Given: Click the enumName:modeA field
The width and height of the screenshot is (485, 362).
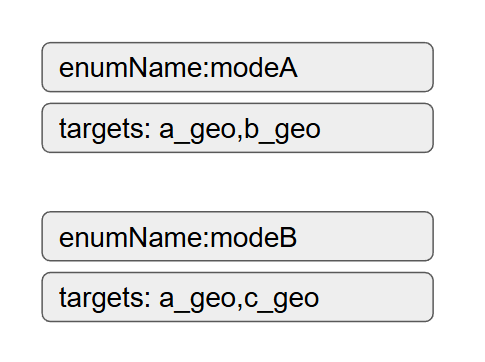Looking at the screenshot, I should (x=237, y=67).
